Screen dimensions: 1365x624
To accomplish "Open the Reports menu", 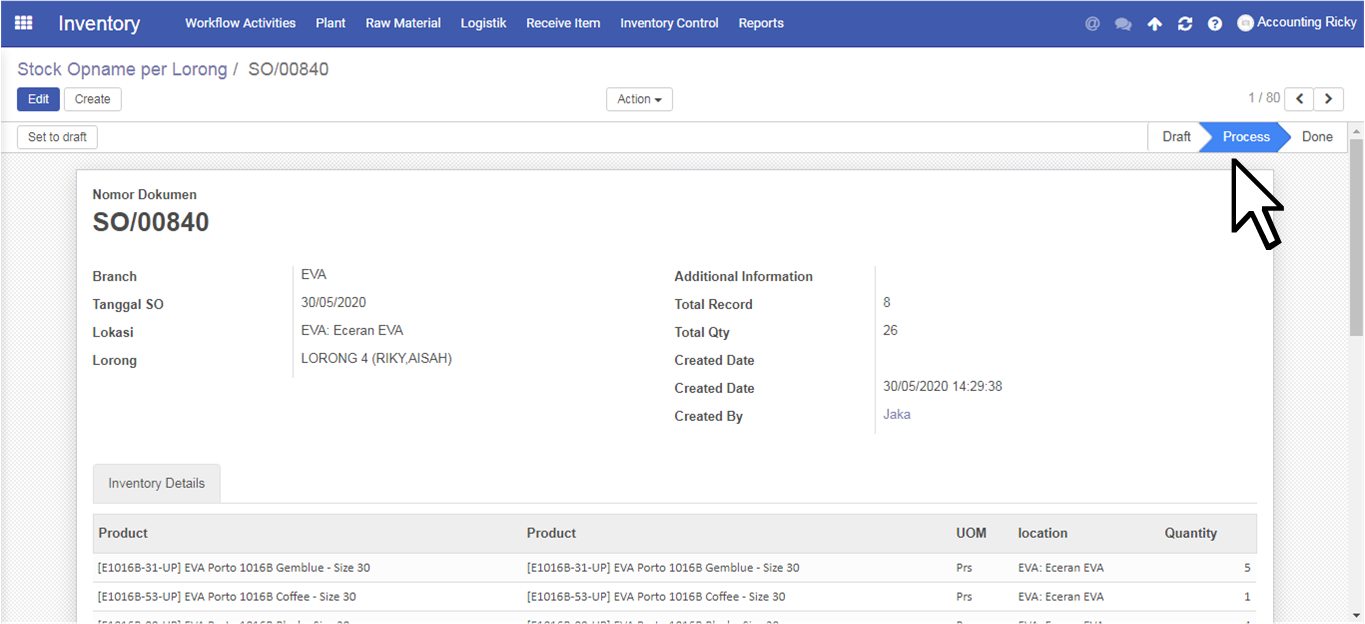I will (761, 23).
